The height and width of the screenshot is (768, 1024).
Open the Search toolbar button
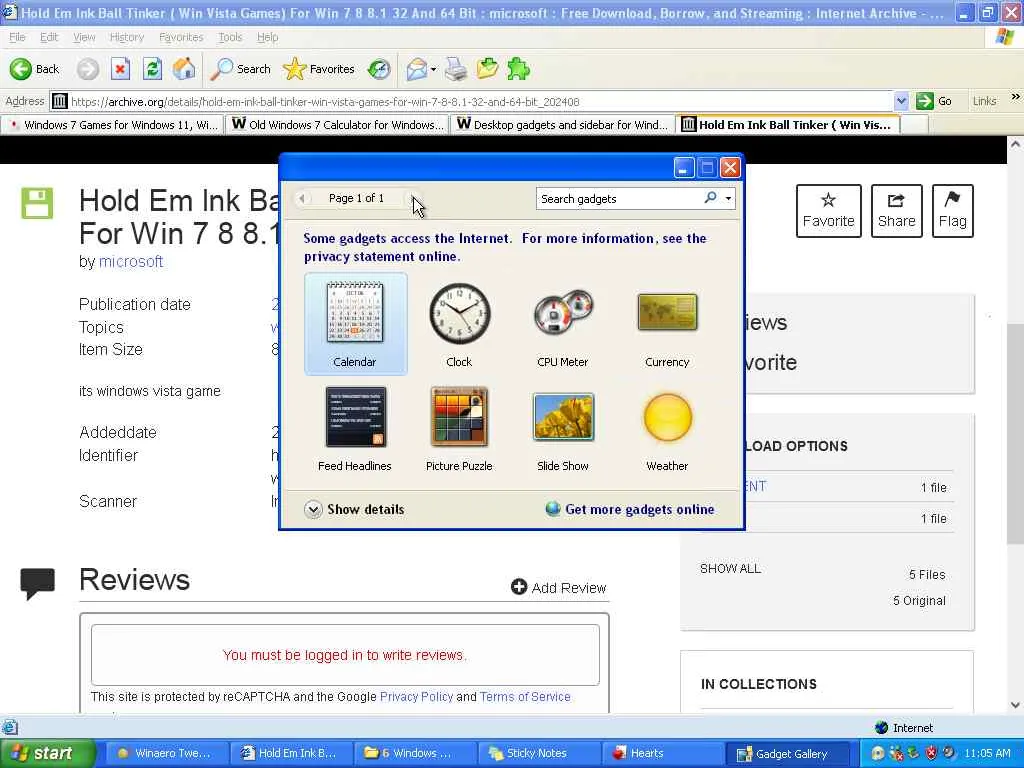(240, 69)
